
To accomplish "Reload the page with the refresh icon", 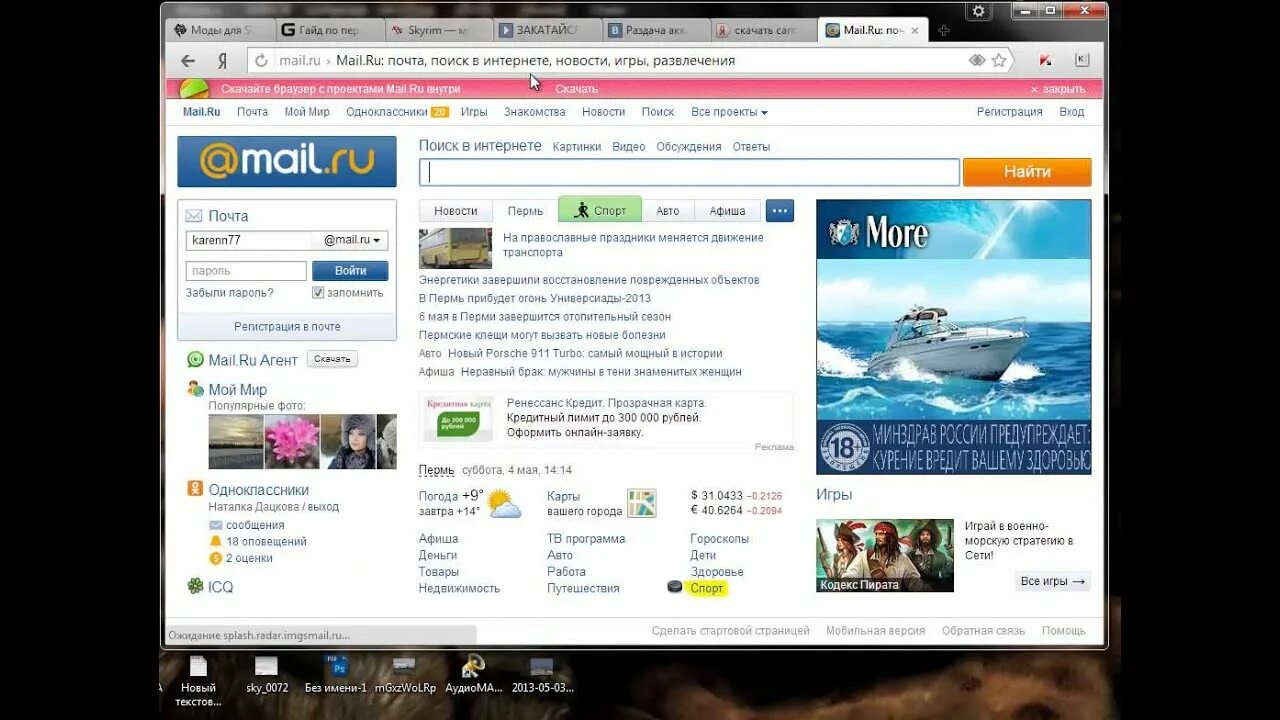I will click(x=261, y=60).
